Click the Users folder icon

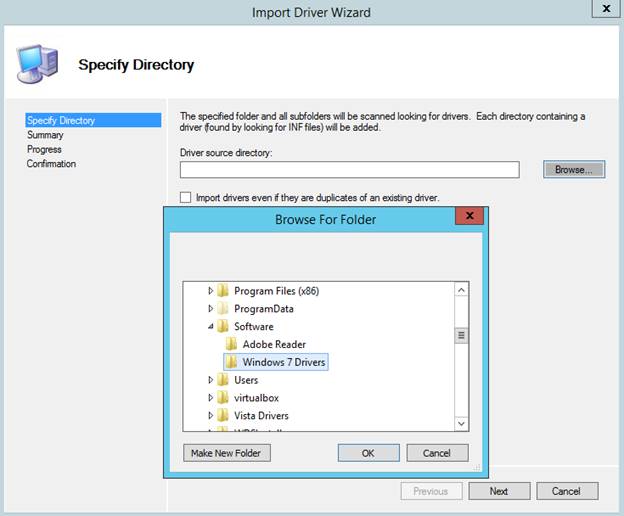[223, 380]
